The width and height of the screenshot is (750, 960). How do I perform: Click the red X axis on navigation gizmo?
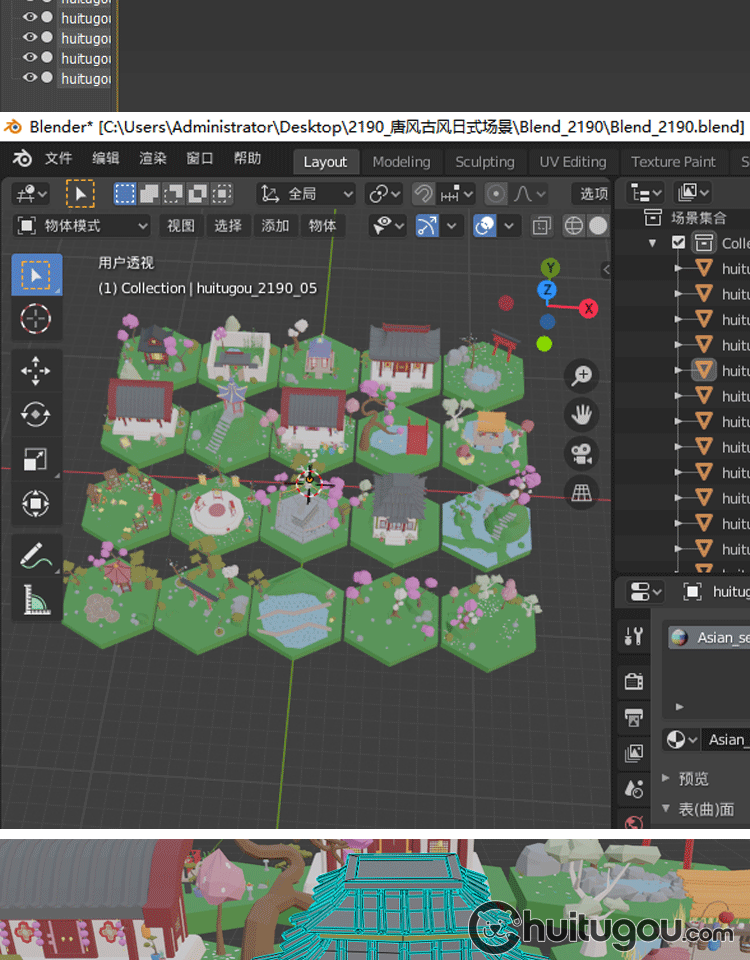coord(588,308)
